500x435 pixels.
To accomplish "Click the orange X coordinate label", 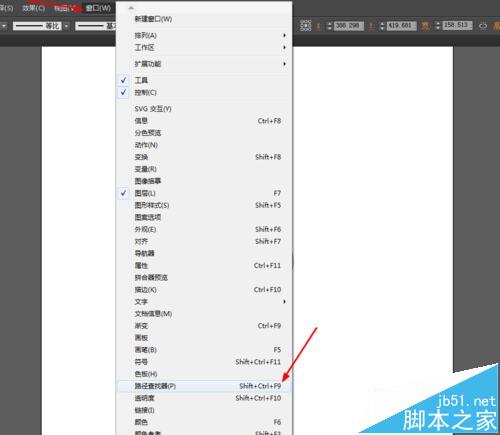I will 318,26.
